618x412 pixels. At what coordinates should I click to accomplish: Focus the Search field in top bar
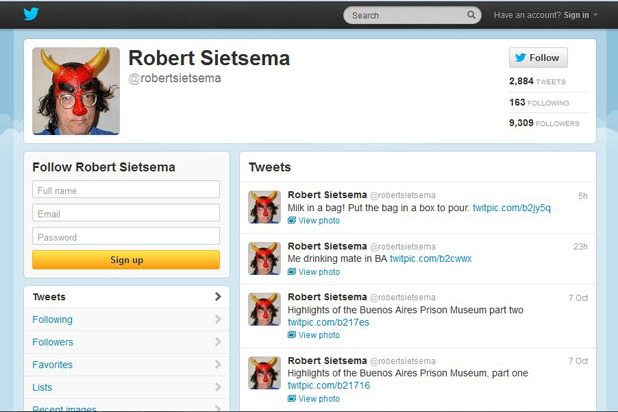point(412,15)
